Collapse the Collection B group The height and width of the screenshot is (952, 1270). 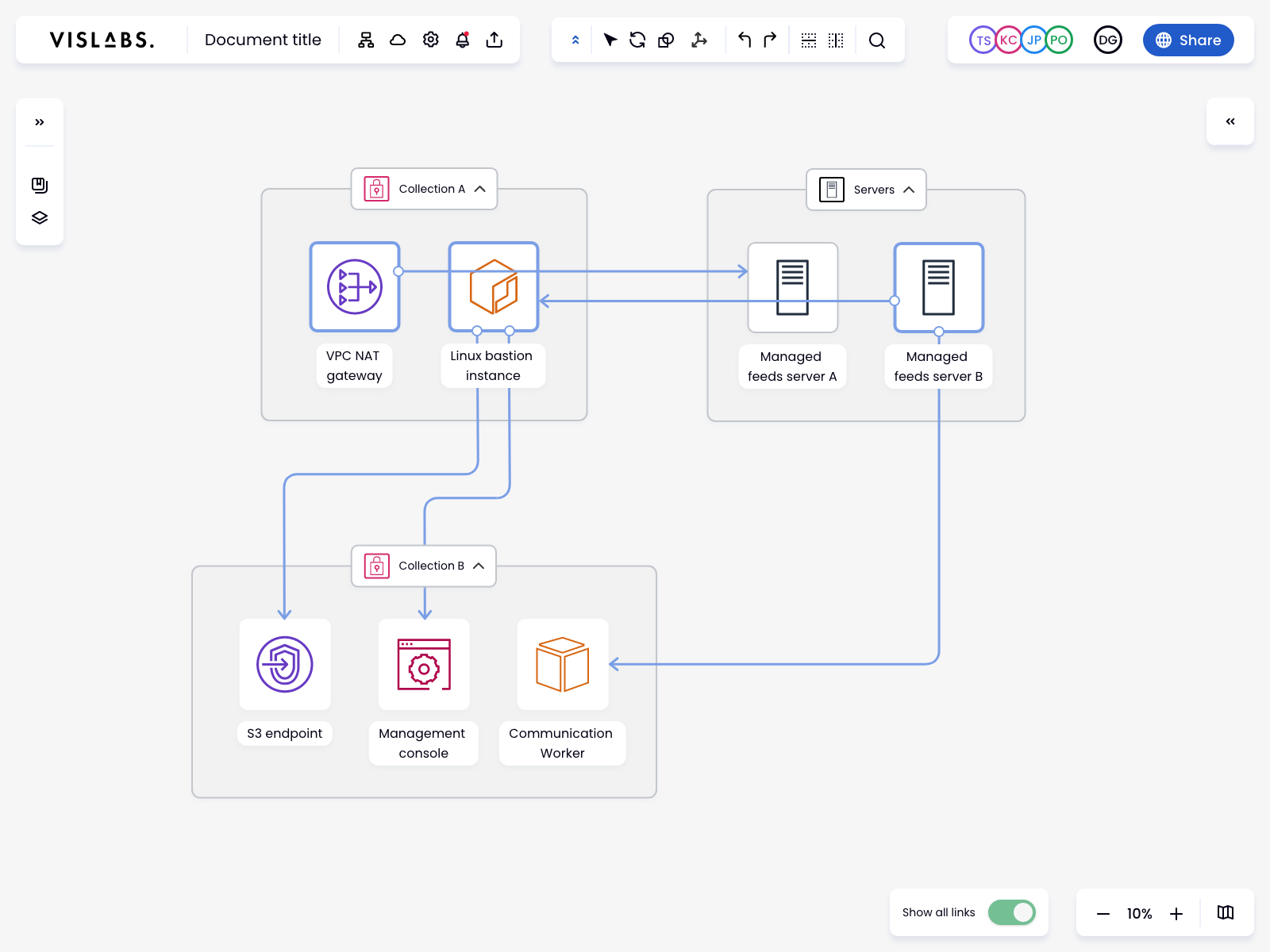[x=478, y=566]
